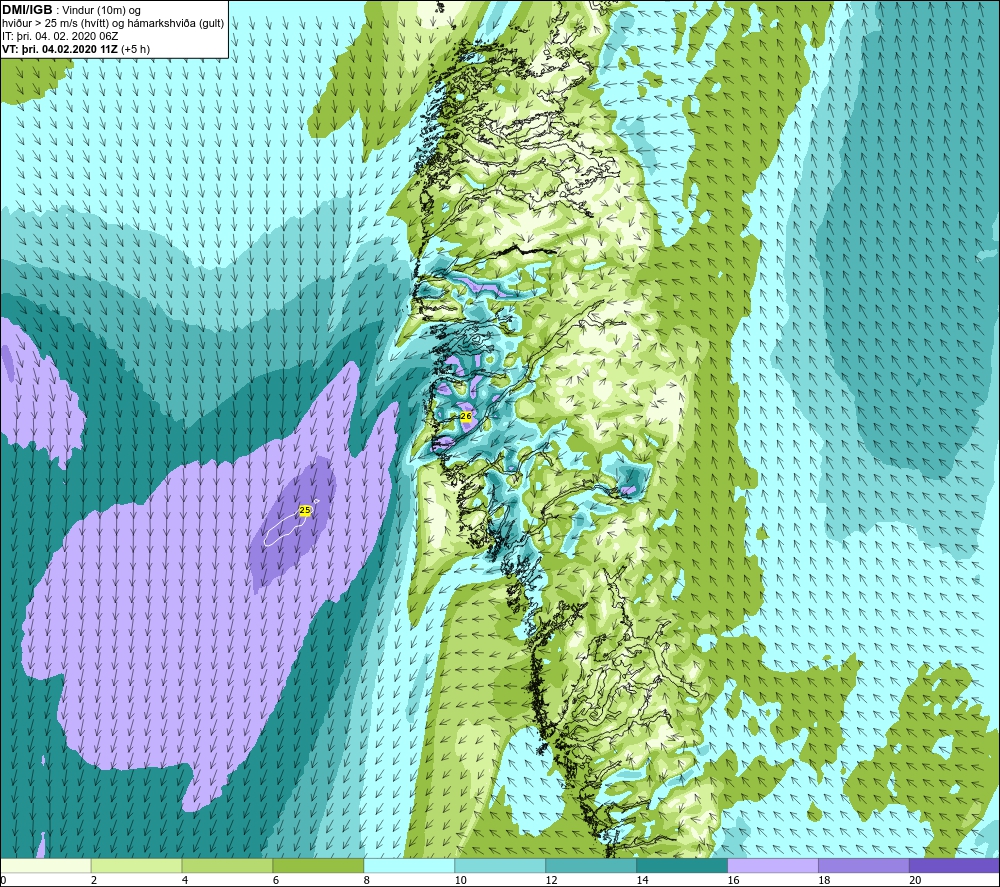1000x887 pixels.
Task: Click the legend number 10
Action: point(460,881)
